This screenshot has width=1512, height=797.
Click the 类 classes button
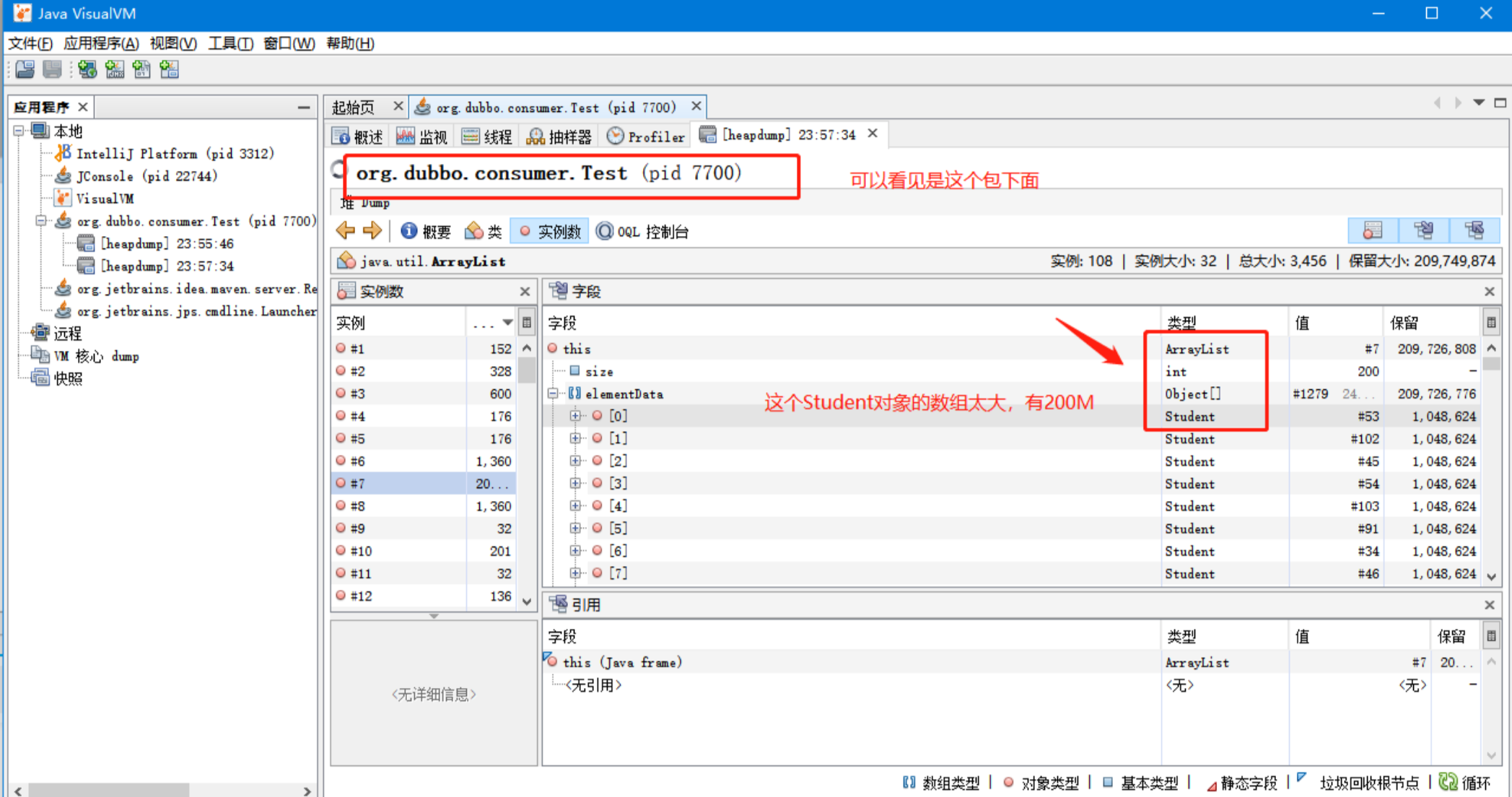484,231
